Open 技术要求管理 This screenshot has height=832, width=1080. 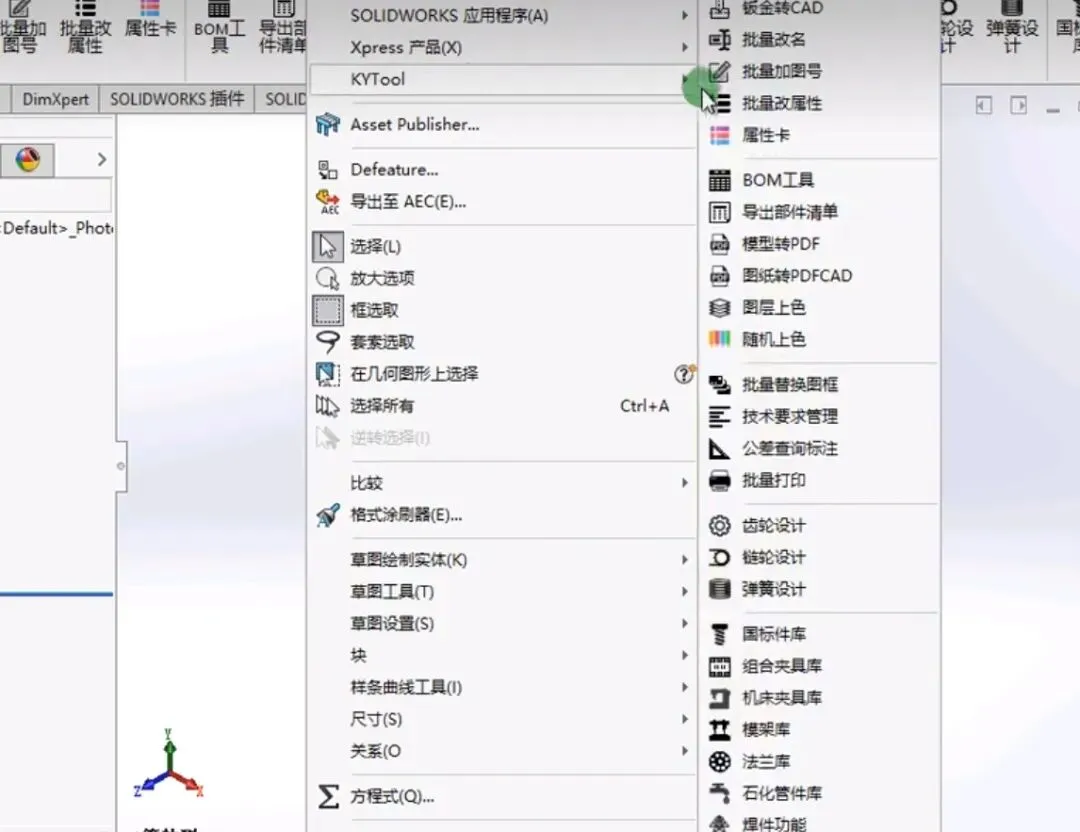pos(789,417)
